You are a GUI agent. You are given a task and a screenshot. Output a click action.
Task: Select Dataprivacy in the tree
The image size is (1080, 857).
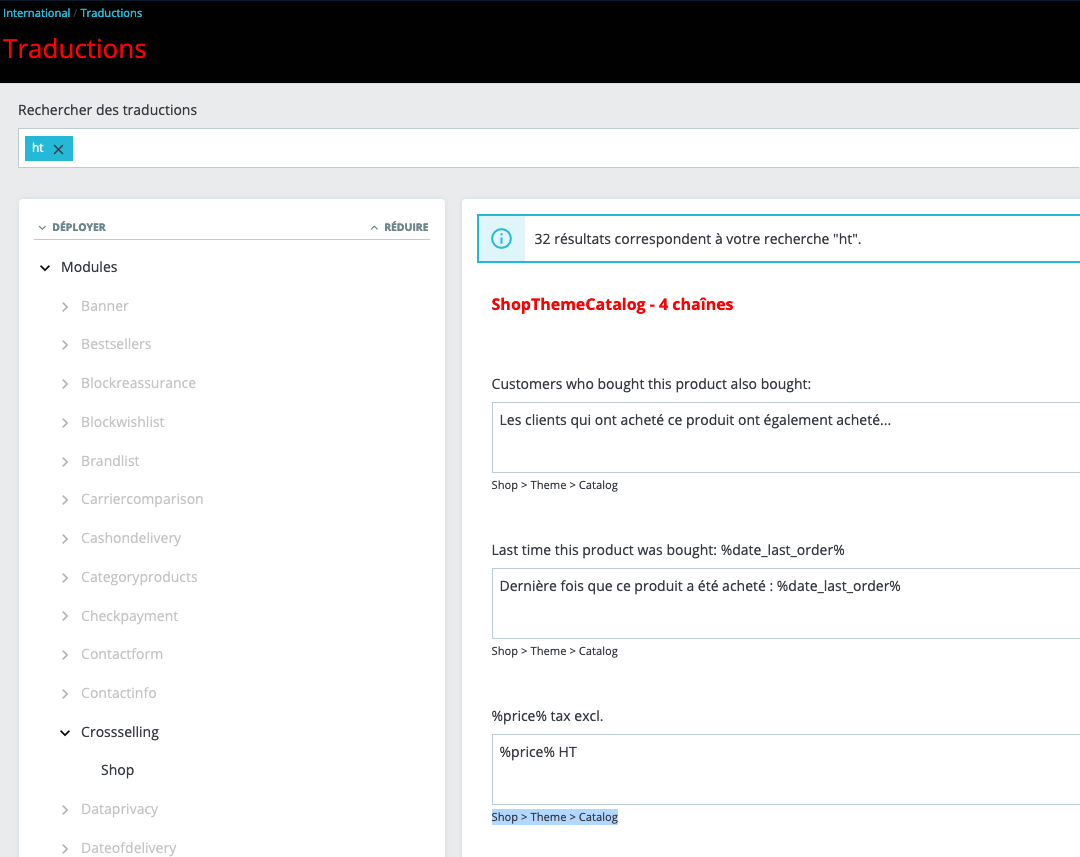tap(119, 809)
